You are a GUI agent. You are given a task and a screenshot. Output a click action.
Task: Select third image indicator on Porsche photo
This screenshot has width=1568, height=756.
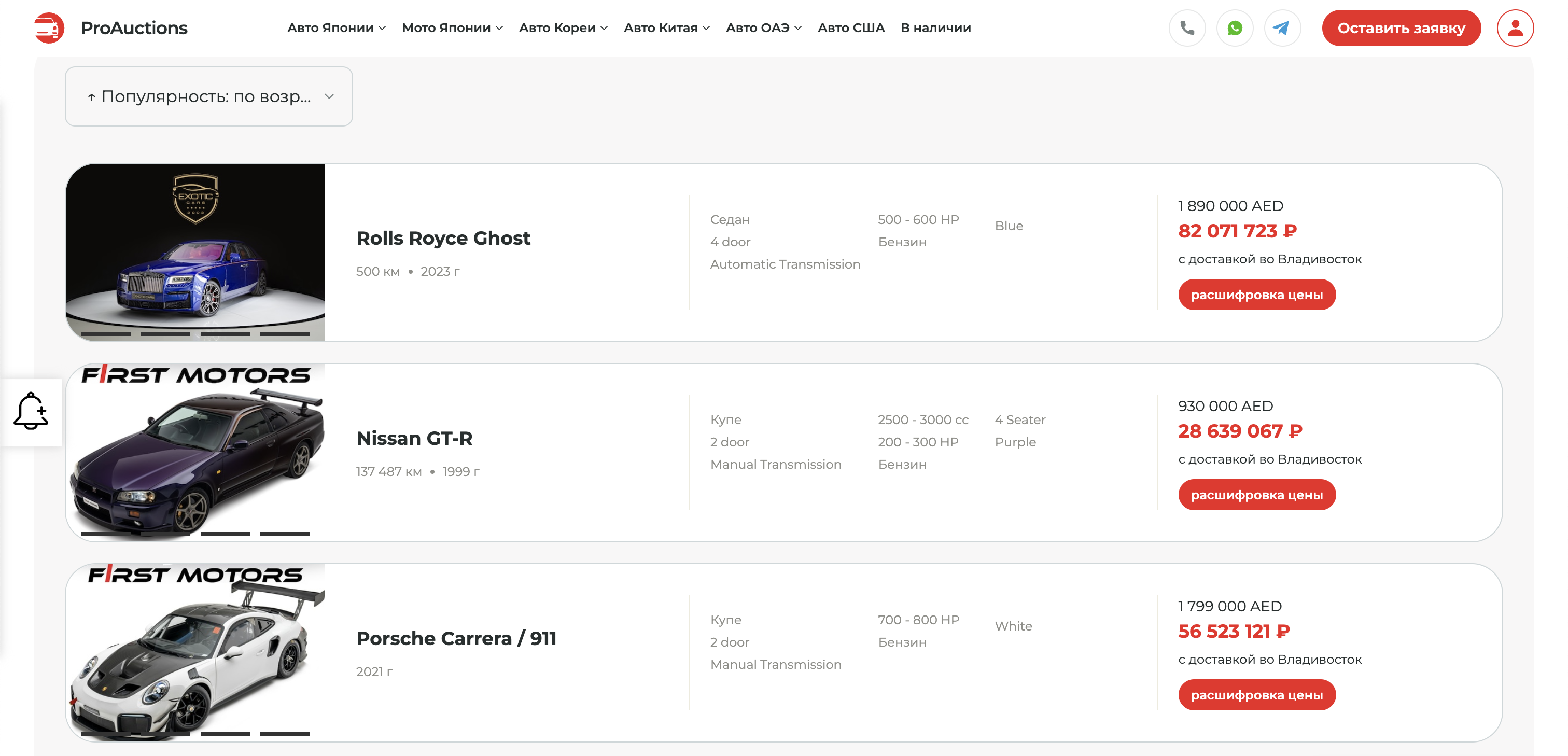pyautogui.click(x=225, y=734)
